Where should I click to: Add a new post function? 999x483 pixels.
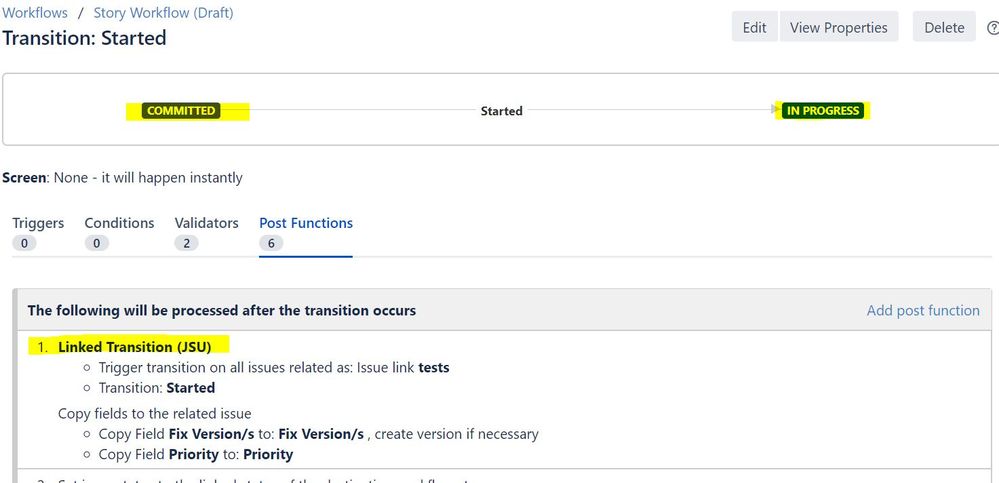tap(922, 310)
